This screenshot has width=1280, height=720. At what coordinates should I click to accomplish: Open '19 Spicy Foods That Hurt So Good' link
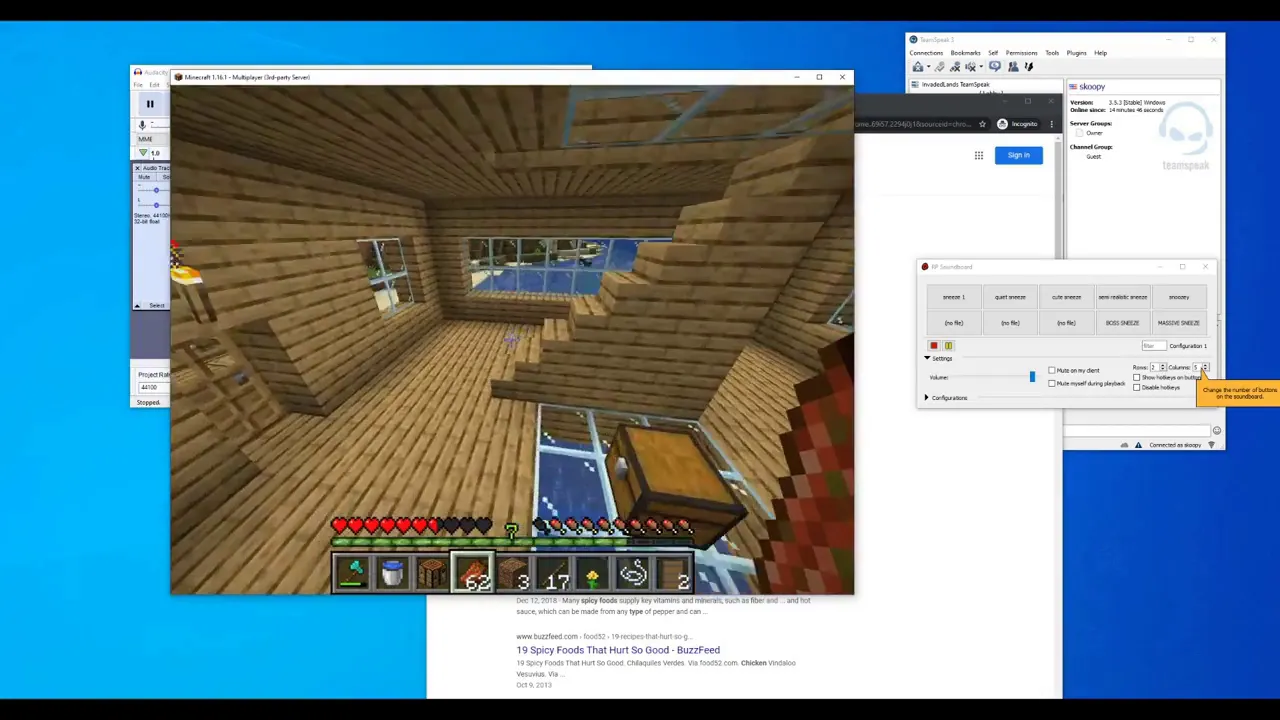[x=618, y=650]
